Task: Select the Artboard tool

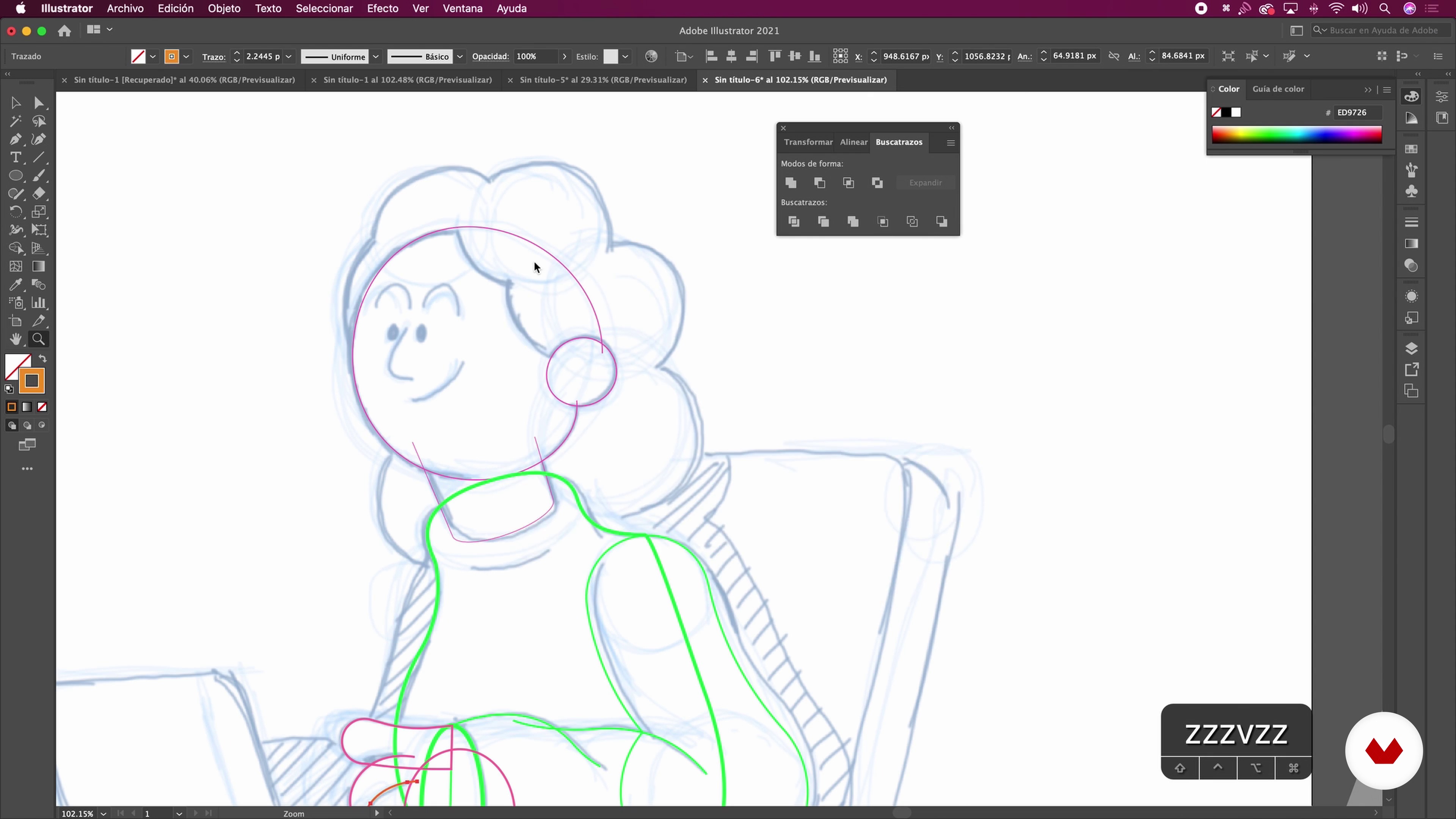Action: pyautogui.click(x=15, y=321)
